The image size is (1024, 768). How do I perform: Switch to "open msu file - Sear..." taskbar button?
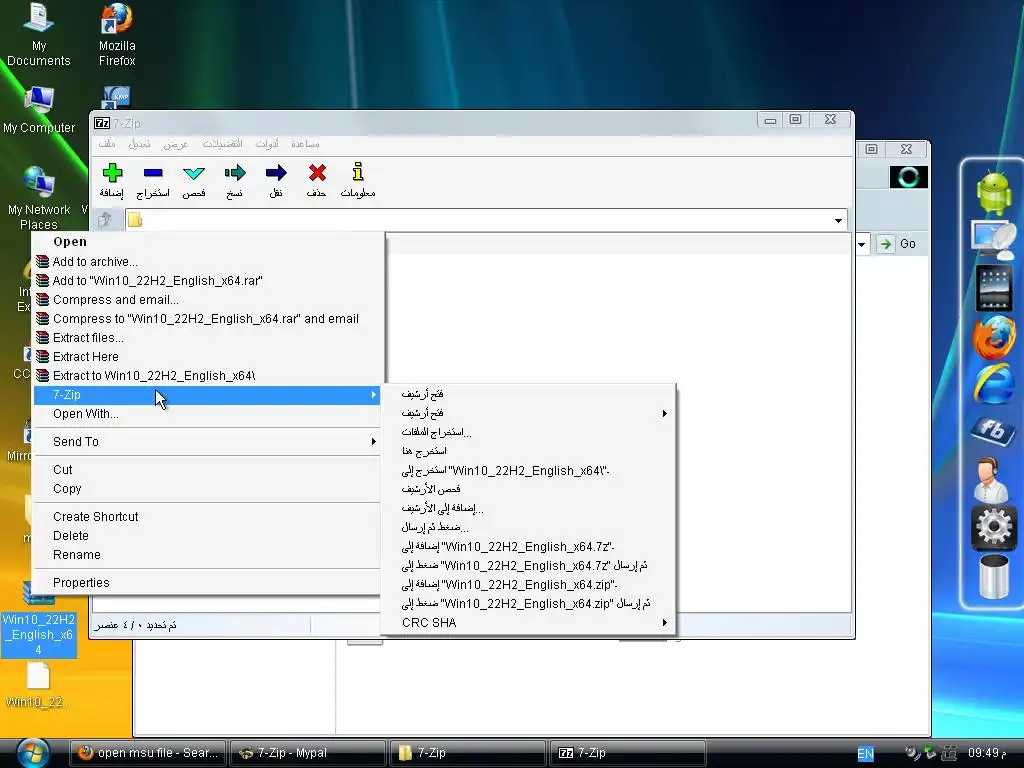pyautogui.click(x=148, y=753)
